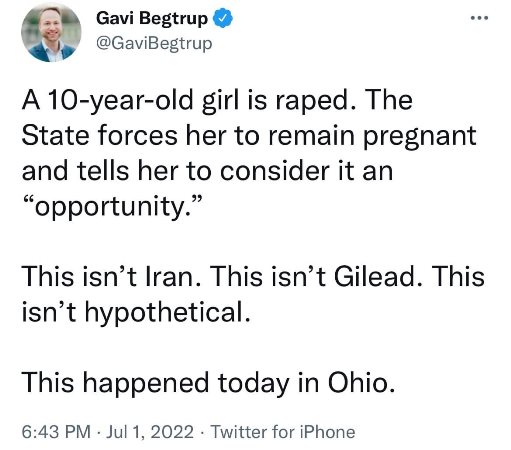
Task: Open Gavi Begtrup's profile picture
Action: 51,32
